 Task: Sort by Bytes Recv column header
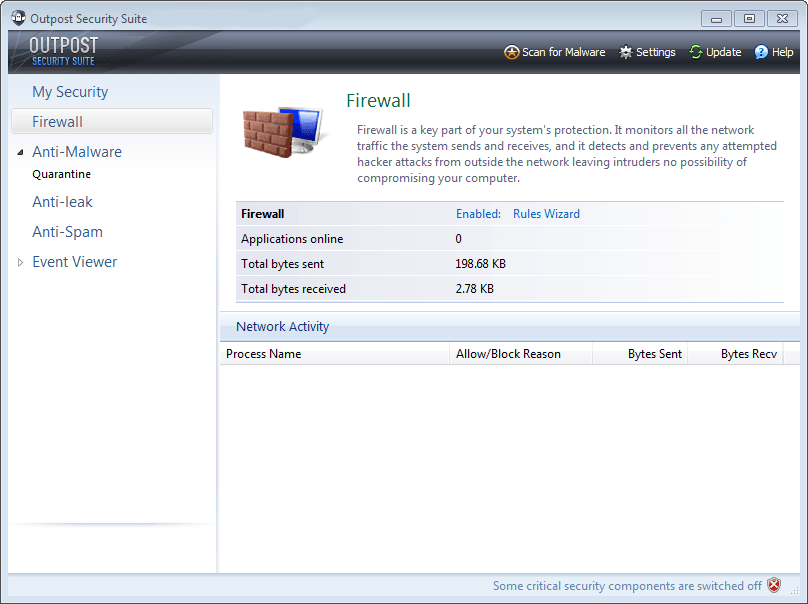(x=735, y=354)
